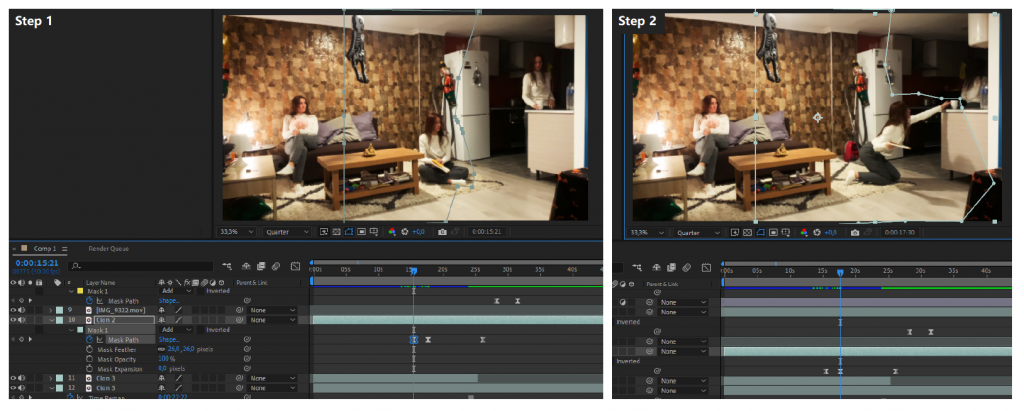1024x411 pixels.
Task: Click the stopwatch beside Mask Opacity
Action: [91, 359]
